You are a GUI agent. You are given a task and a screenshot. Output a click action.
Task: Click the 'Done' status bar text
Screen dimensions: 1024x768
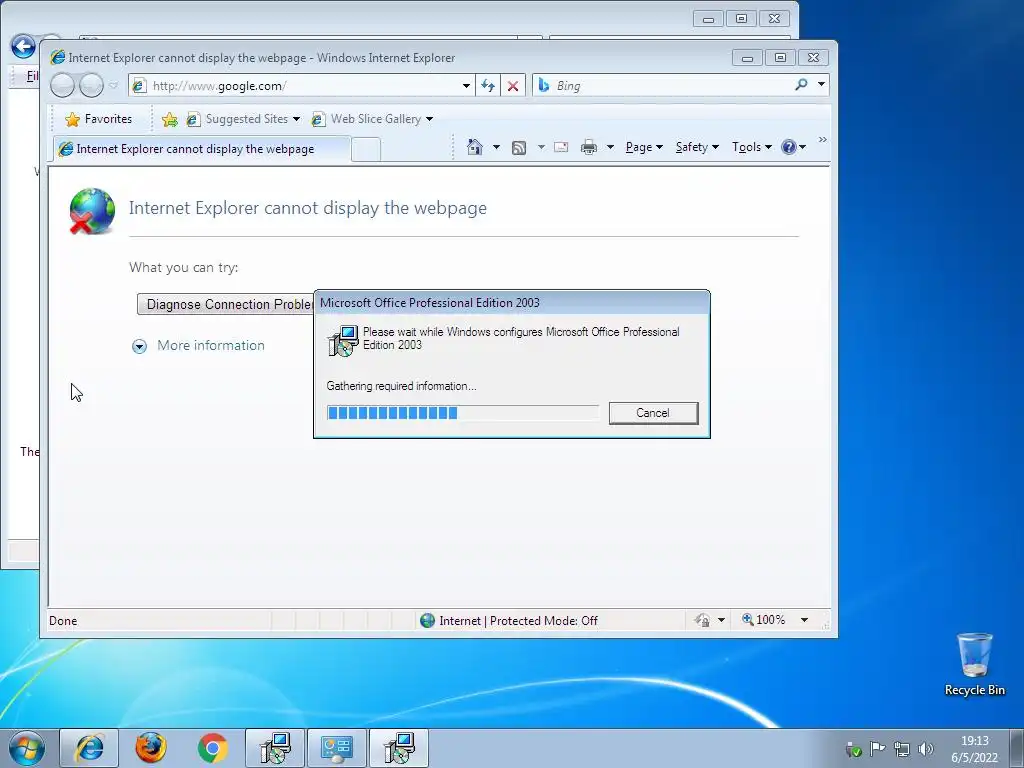(63, 620)
